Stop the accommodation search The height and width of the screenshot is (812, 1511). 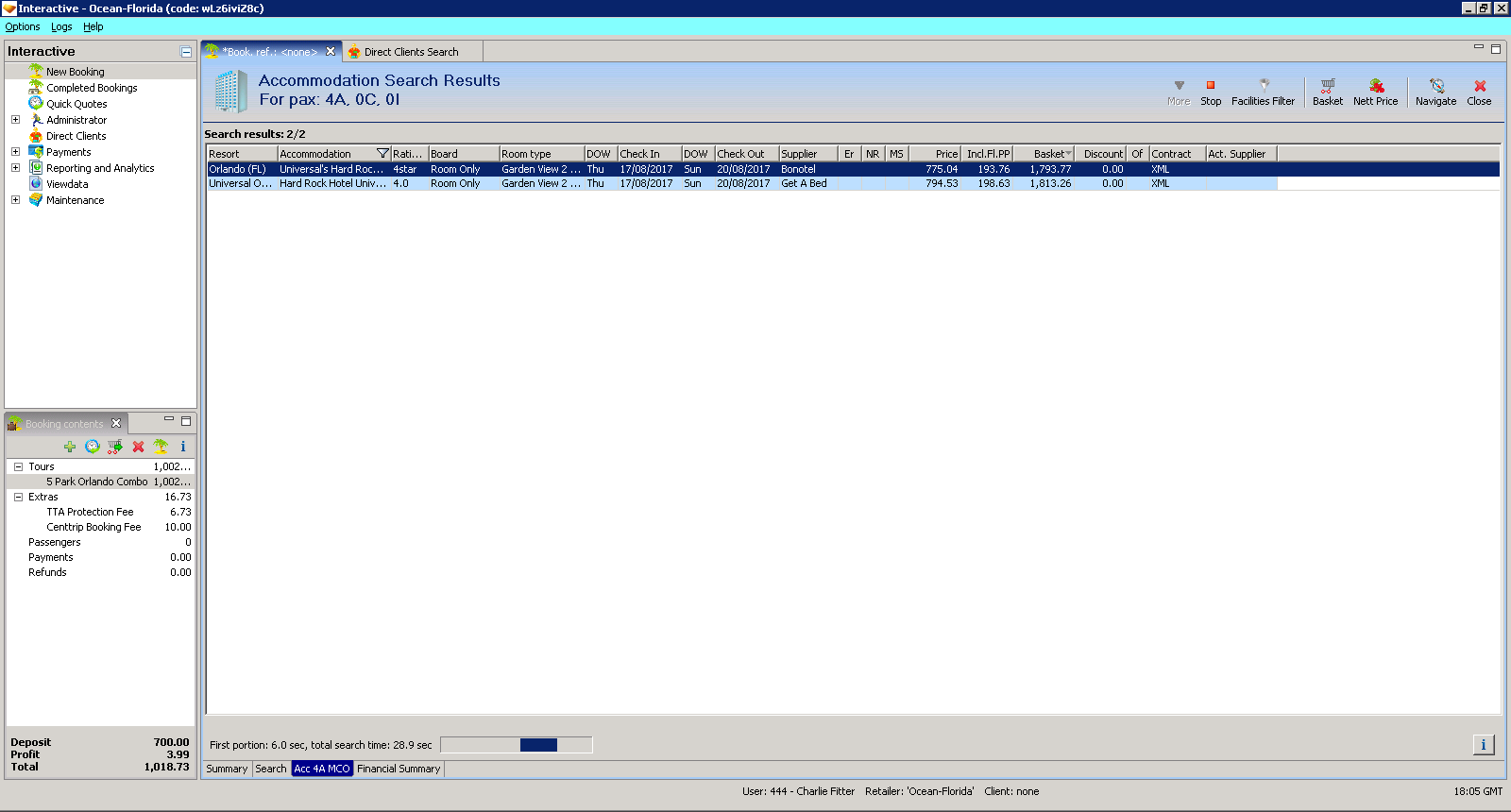click(1211, 93)
